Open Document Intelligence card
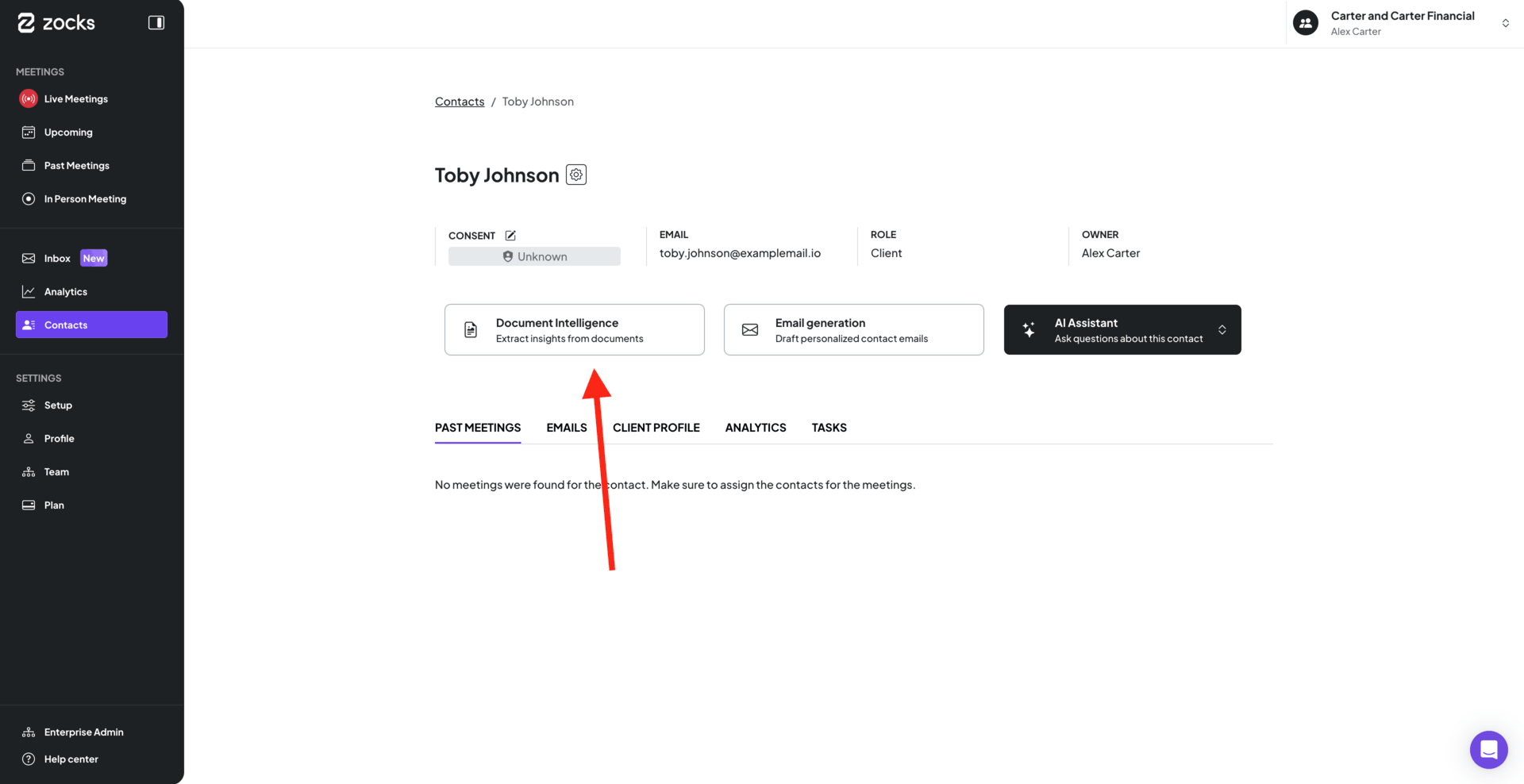 pyautogui.click(x=574, y=330)
